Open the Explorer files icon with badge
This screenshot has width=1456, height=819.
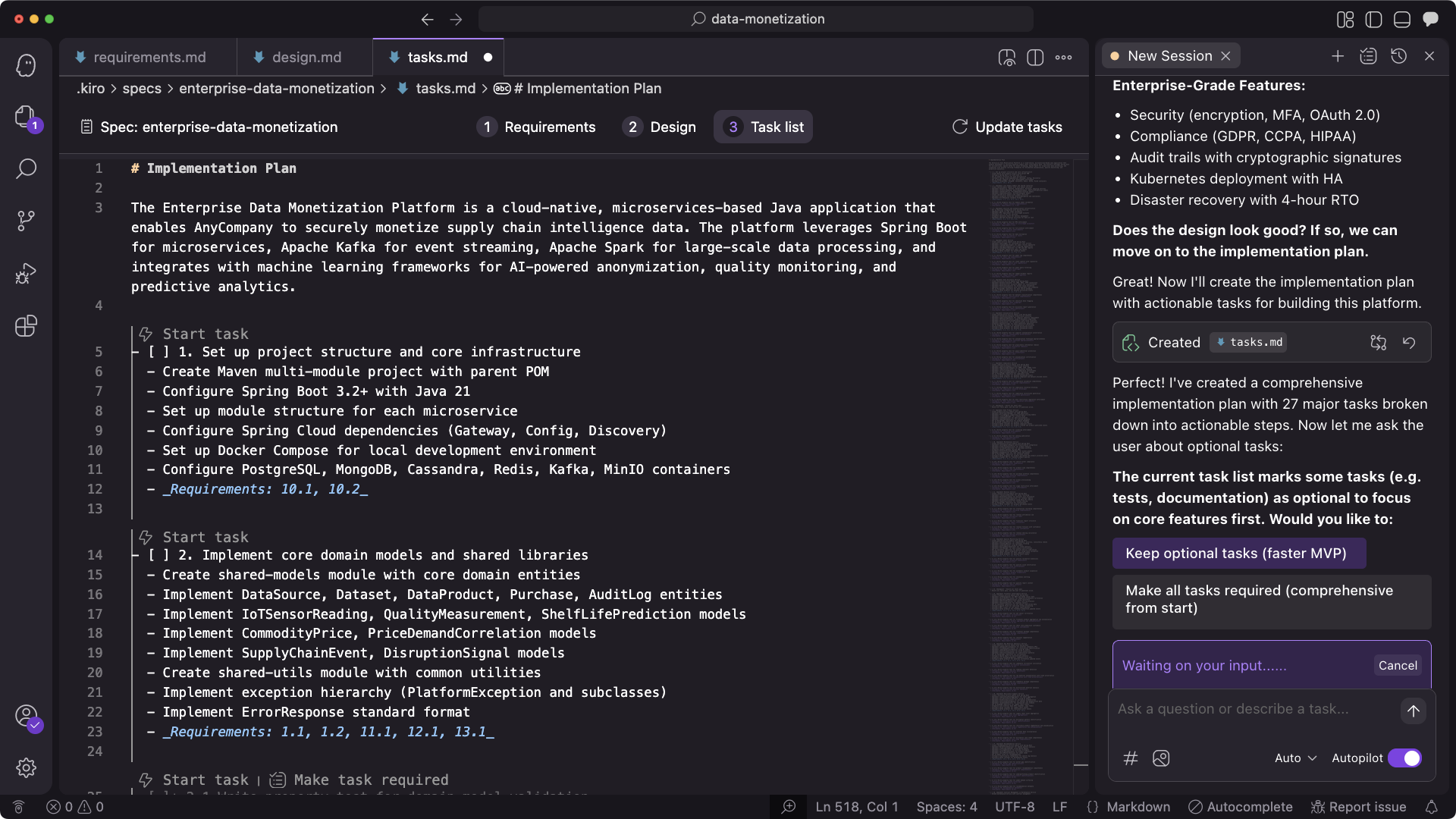click(26, 118)
